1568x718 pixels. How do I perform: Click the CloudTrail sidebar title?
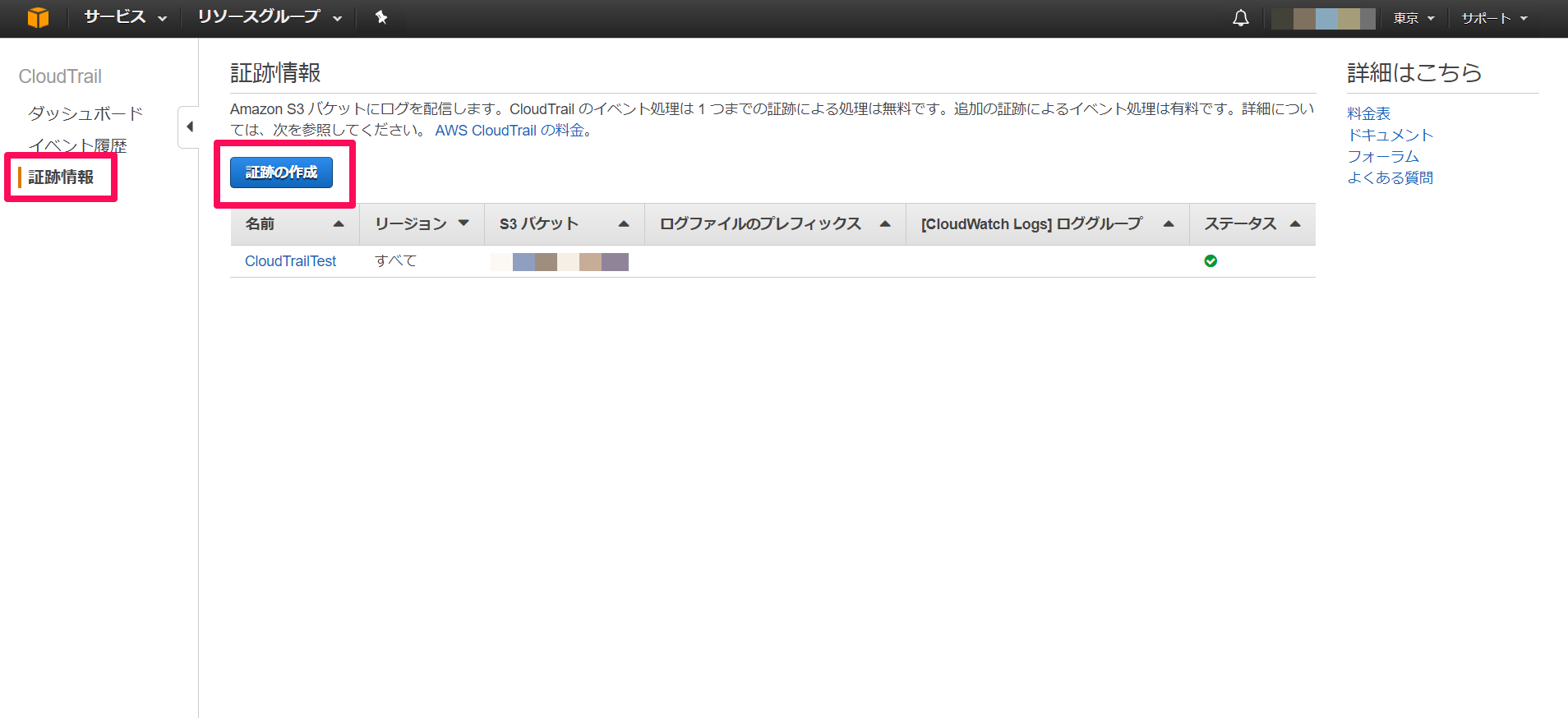point(60,76)
